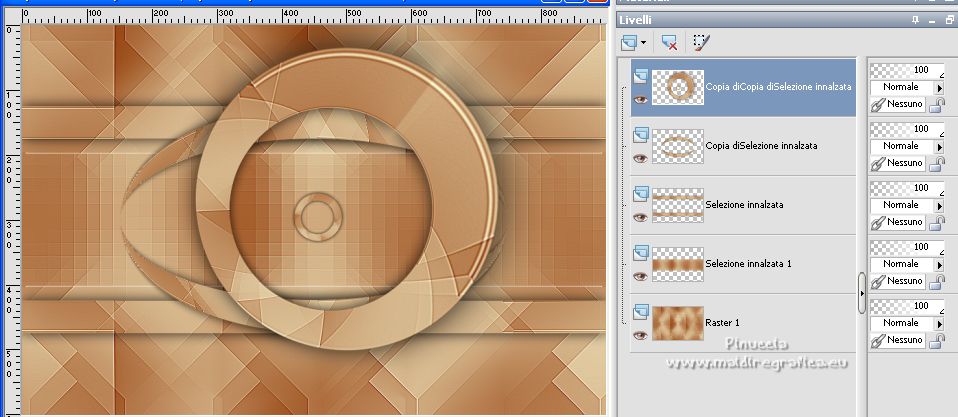This screenshot has width=958, height=417.
Task: Click the raster layer icon of 'Selezione innalzata 1'
Action: pos(640,253)
